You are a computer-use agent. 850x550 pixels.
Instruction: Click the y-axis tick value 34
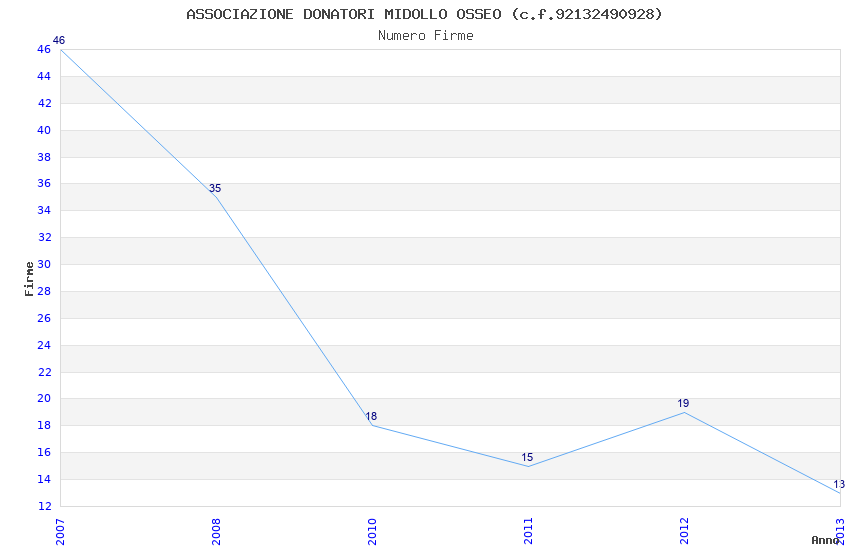pyautogui.click(x=44, y=210)
